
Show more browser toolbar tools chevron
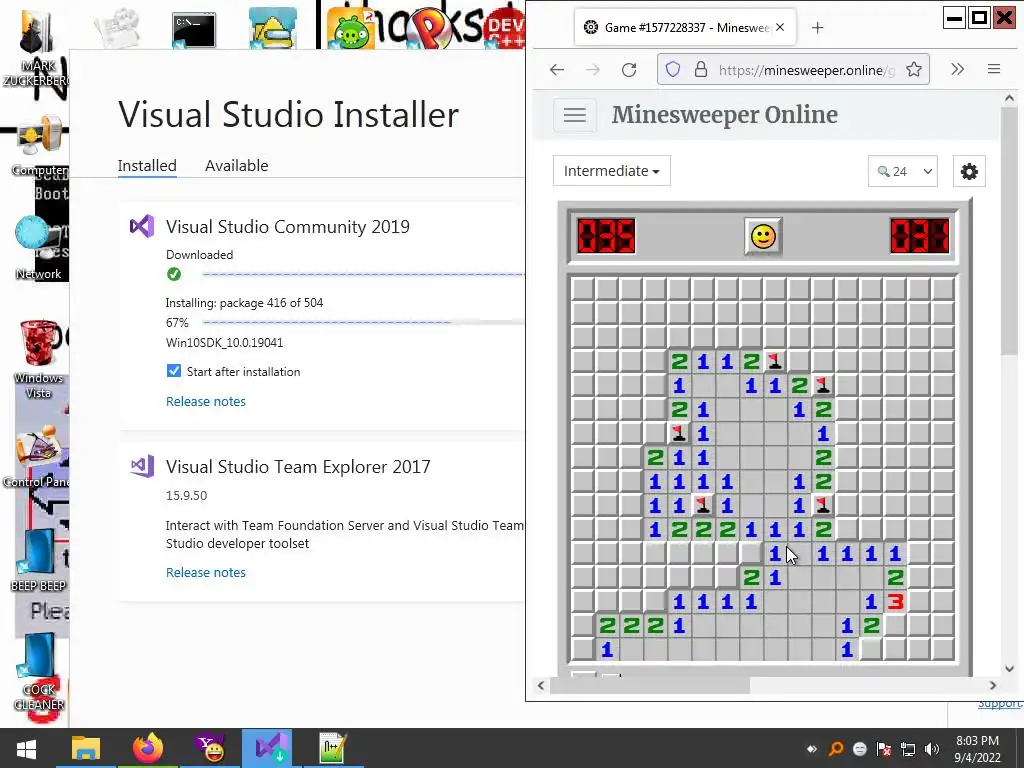[957, 69]
